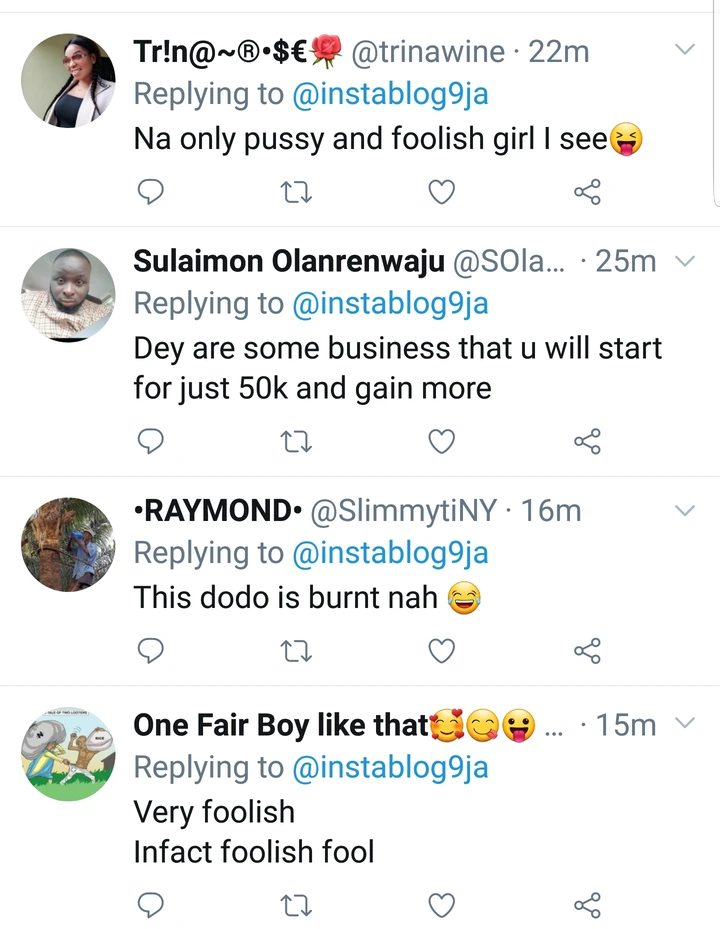Open options chevron on trinawine's tweet

686,49
